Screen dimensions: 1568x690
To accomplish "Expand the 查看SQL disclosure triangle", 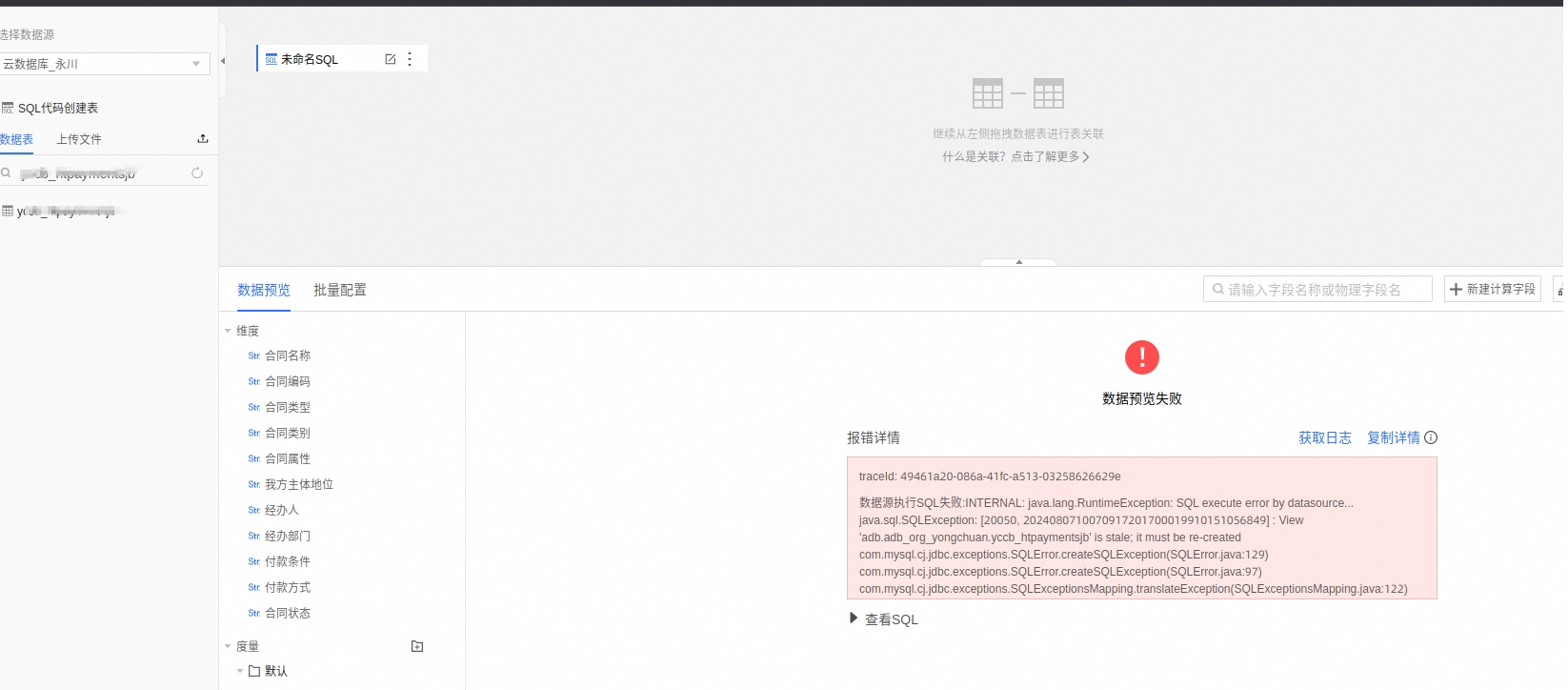I will pyautogui.click(x=854, y=619).
